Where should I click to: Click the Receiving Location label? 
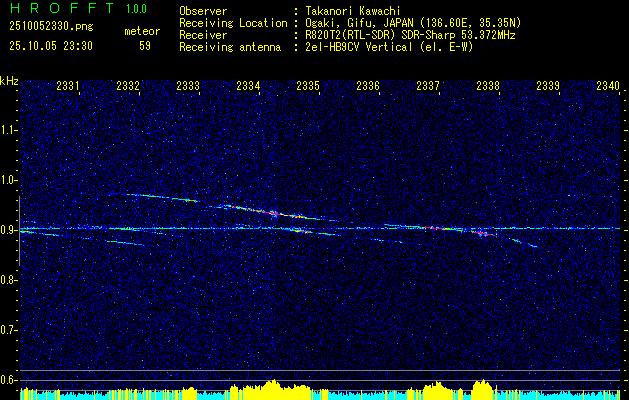(x=233, y=23)
